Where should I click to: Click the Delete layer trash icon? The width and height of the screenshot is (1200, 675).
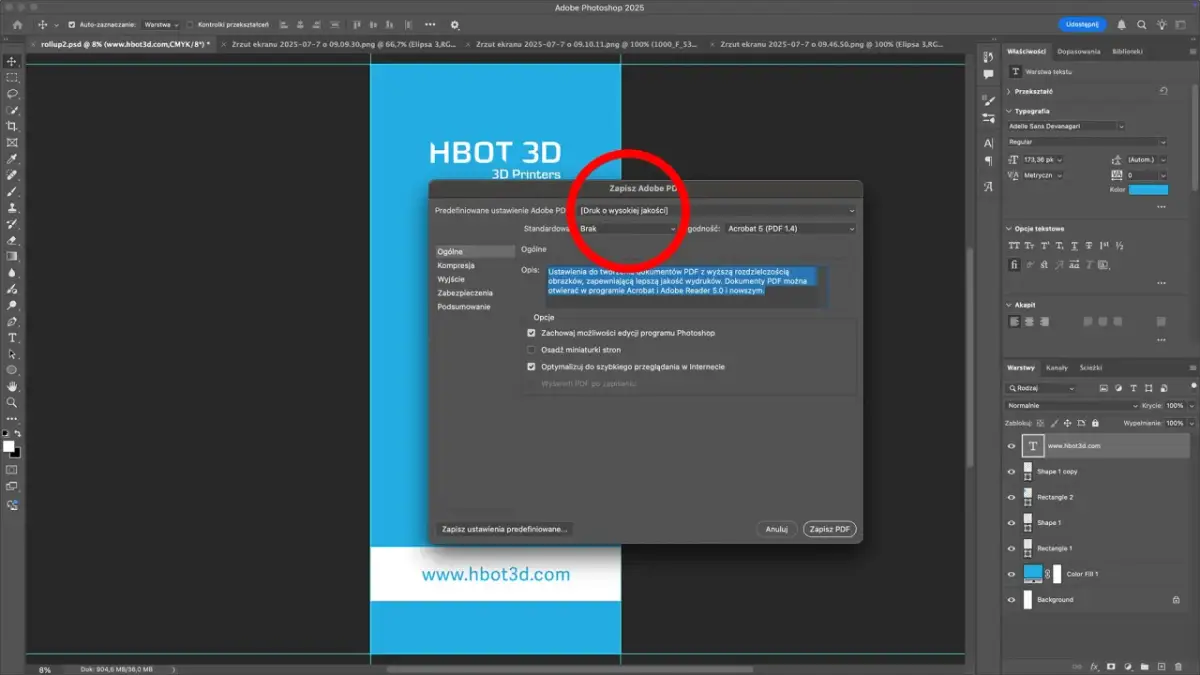tap(1179, 666)
